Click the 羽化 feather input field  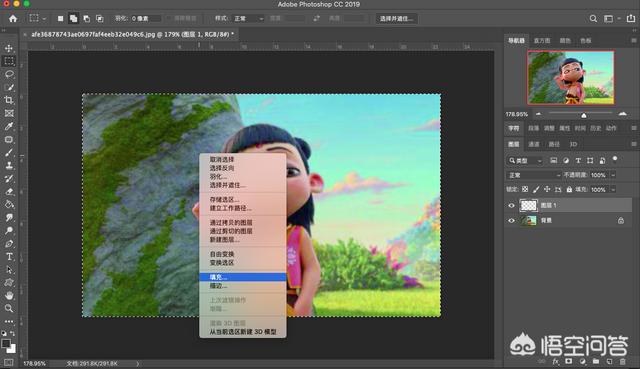tap(145, 18)
